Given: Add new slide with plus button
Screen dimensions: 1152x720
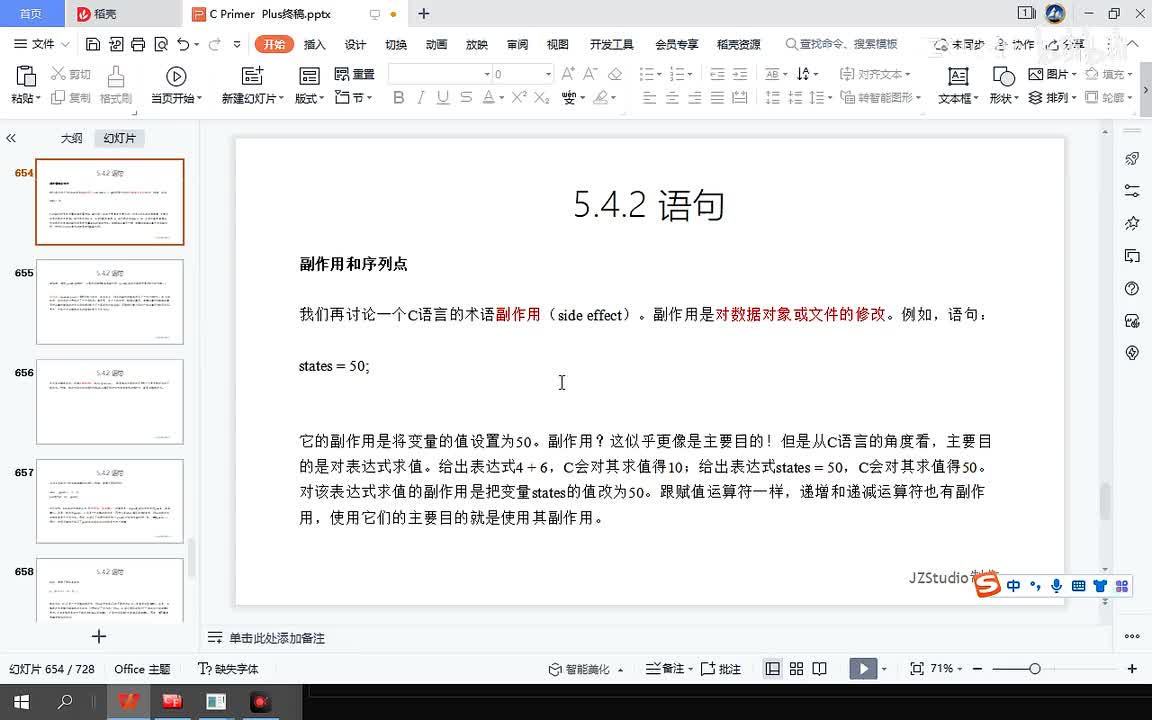Looking at the screenshot, I should point(99,636).
